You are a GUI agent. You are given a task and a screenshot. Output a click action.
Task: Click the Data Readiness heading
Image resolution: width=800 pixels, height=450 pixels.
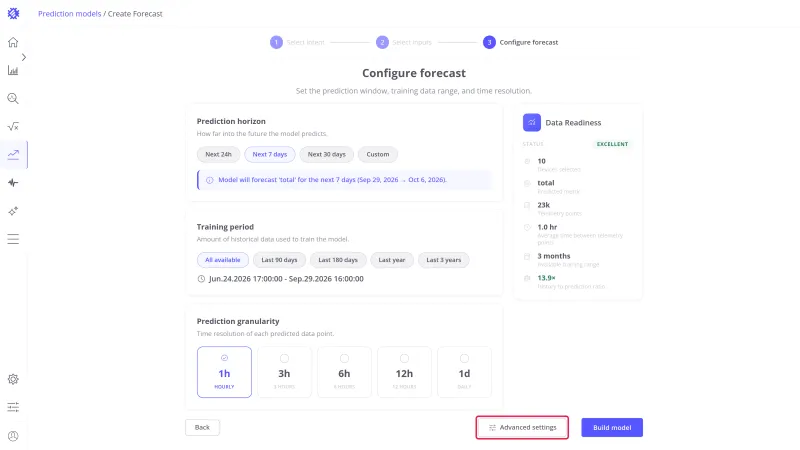click(x=573, y=122)
